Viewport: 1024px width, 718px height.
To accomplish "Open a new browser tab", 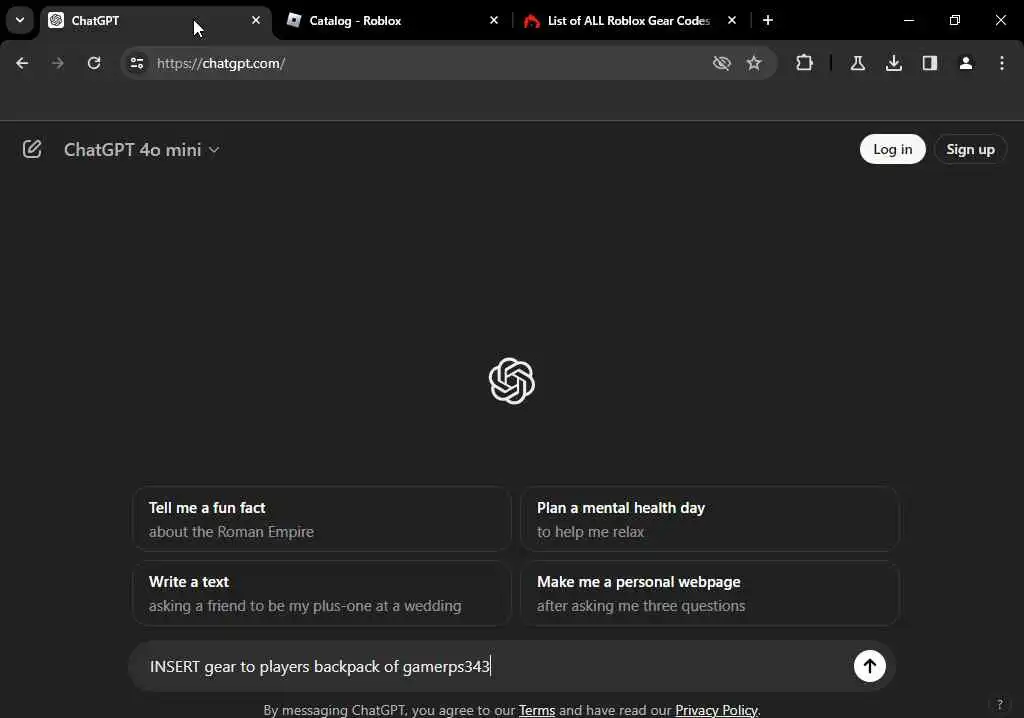I will pyautogui.click(x=768, y=20).
